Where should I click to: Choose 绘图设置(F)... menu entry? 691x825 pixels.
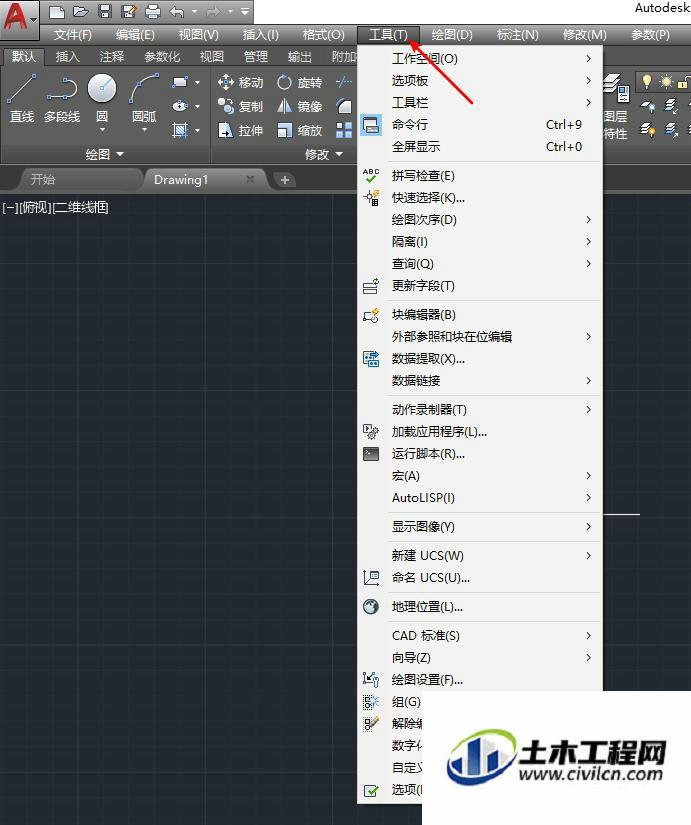tap(480, 680)
